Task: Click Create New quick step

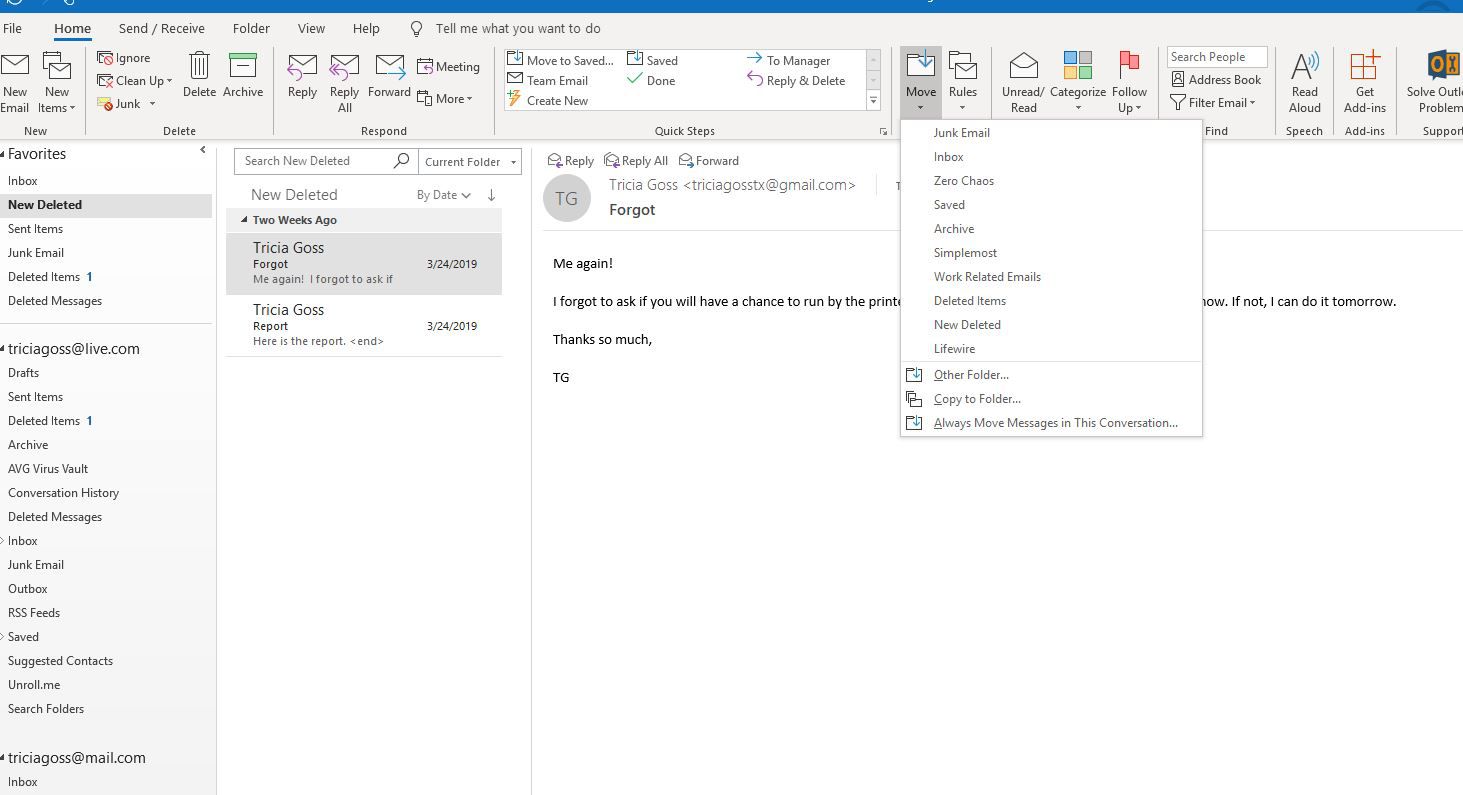Action: (548, 101)
